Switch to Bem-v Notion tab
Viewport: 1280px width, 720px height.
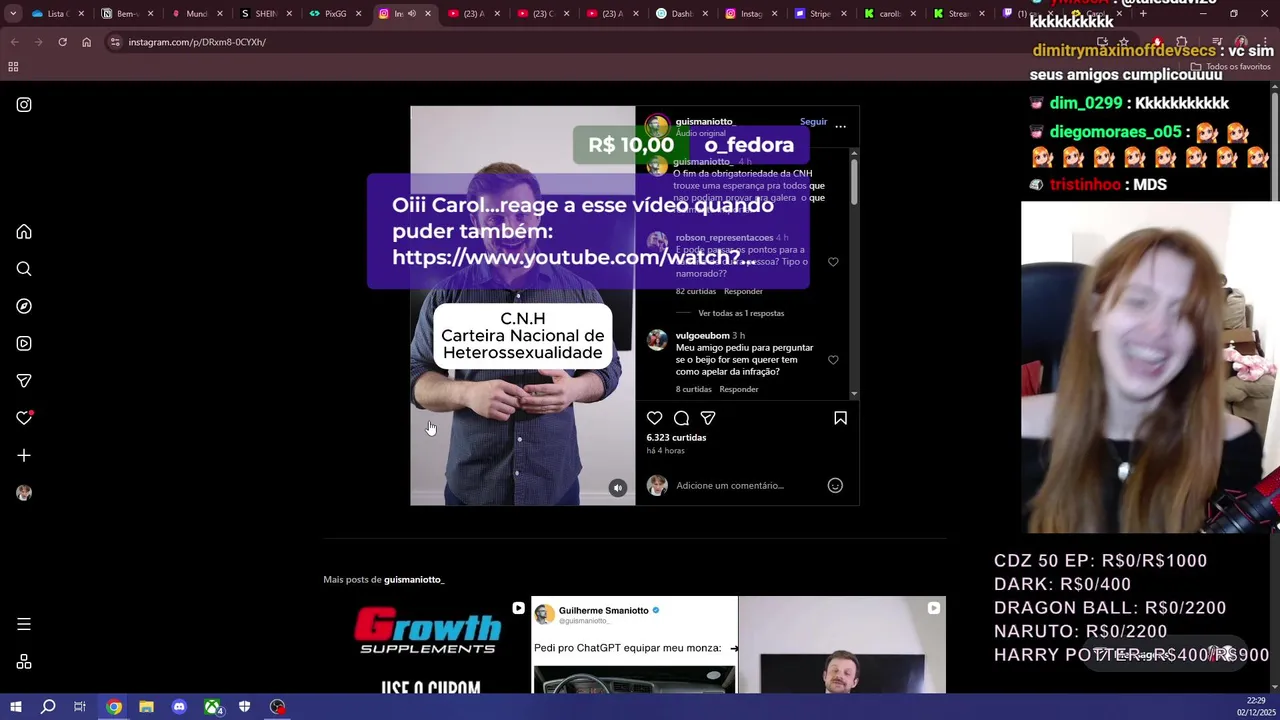click(x=125, y=14)
